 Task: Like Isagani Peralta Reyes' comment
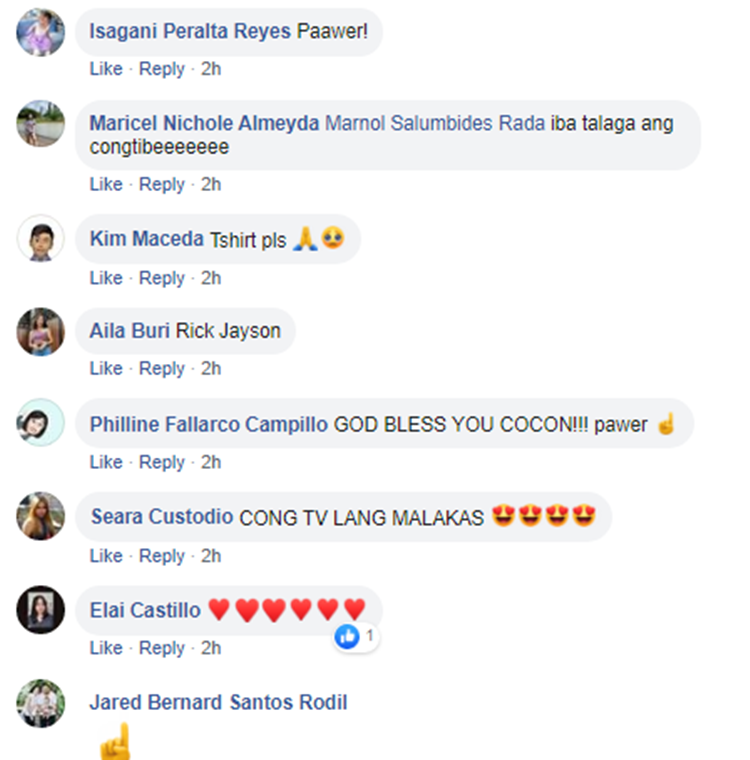[106, 69]
